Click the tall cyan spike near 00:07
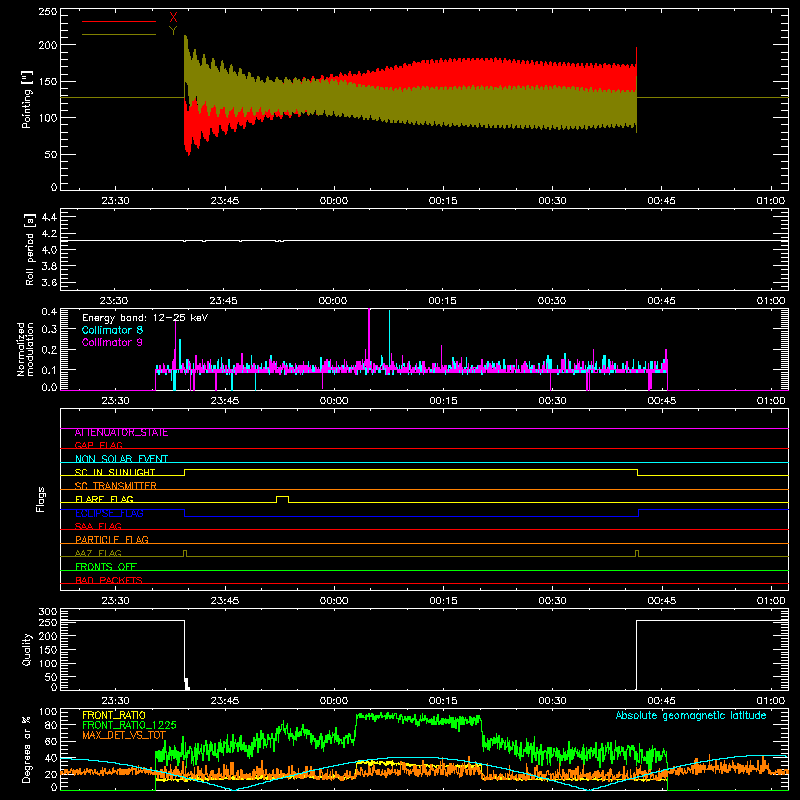Image resolution: width=800 pixels, height=800 pixels. [389, 339]
